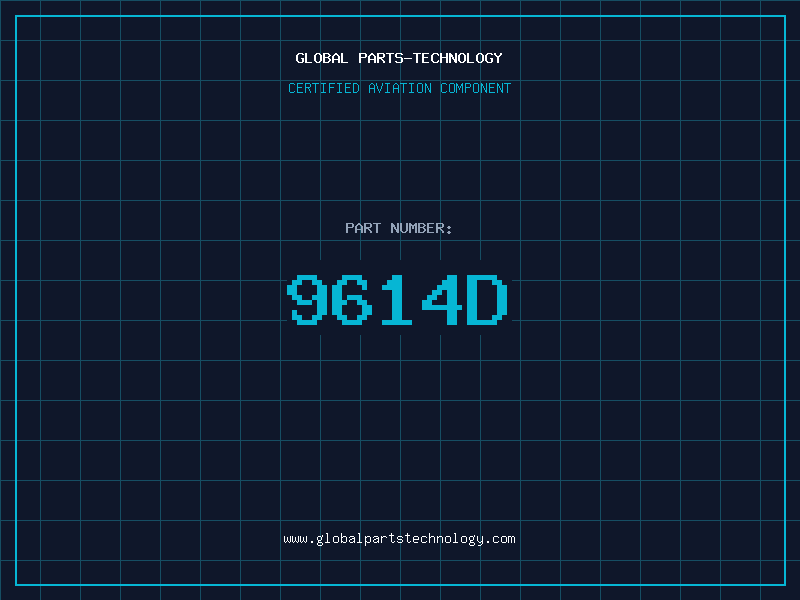Click the word PART in the label
The width and height of the screenshot is (800, 600).
pyautogui.click(x=363, y=228)
